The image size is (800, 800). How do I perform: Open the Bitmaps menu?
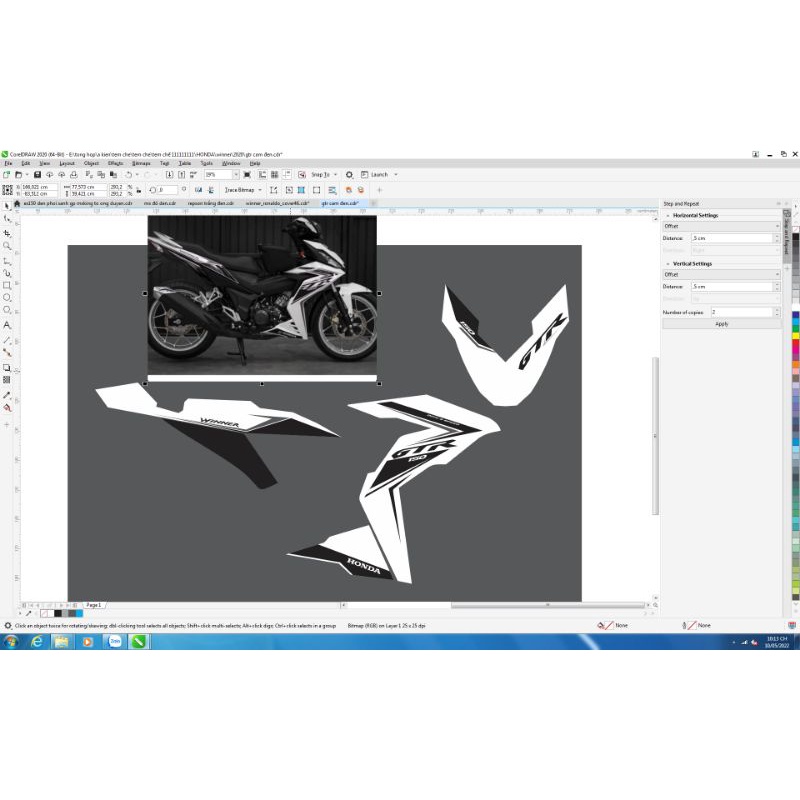[141, 163]
